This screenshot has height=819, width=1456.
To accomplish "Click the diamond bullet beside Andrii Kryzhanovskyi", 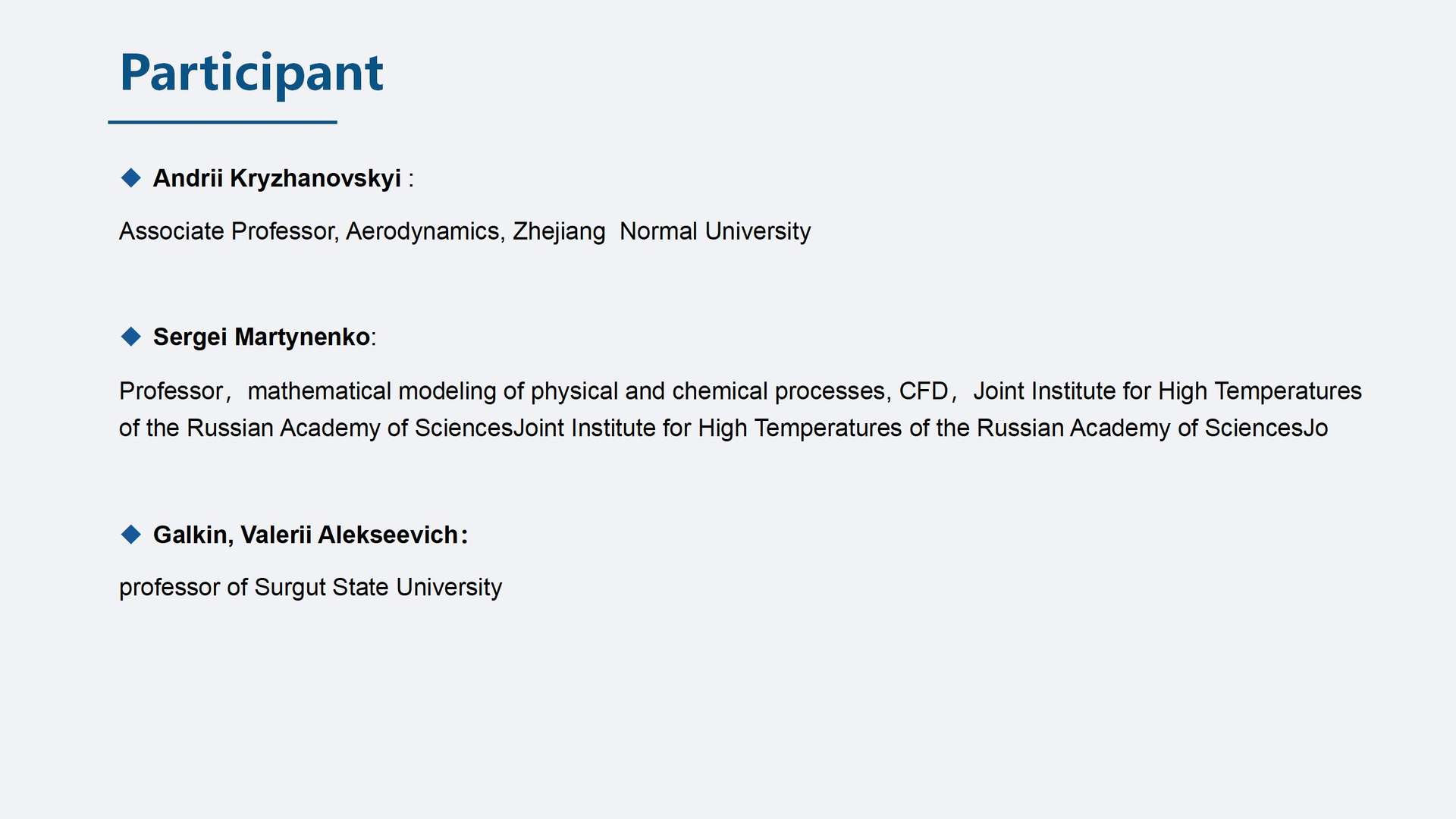I will (131, 178).
